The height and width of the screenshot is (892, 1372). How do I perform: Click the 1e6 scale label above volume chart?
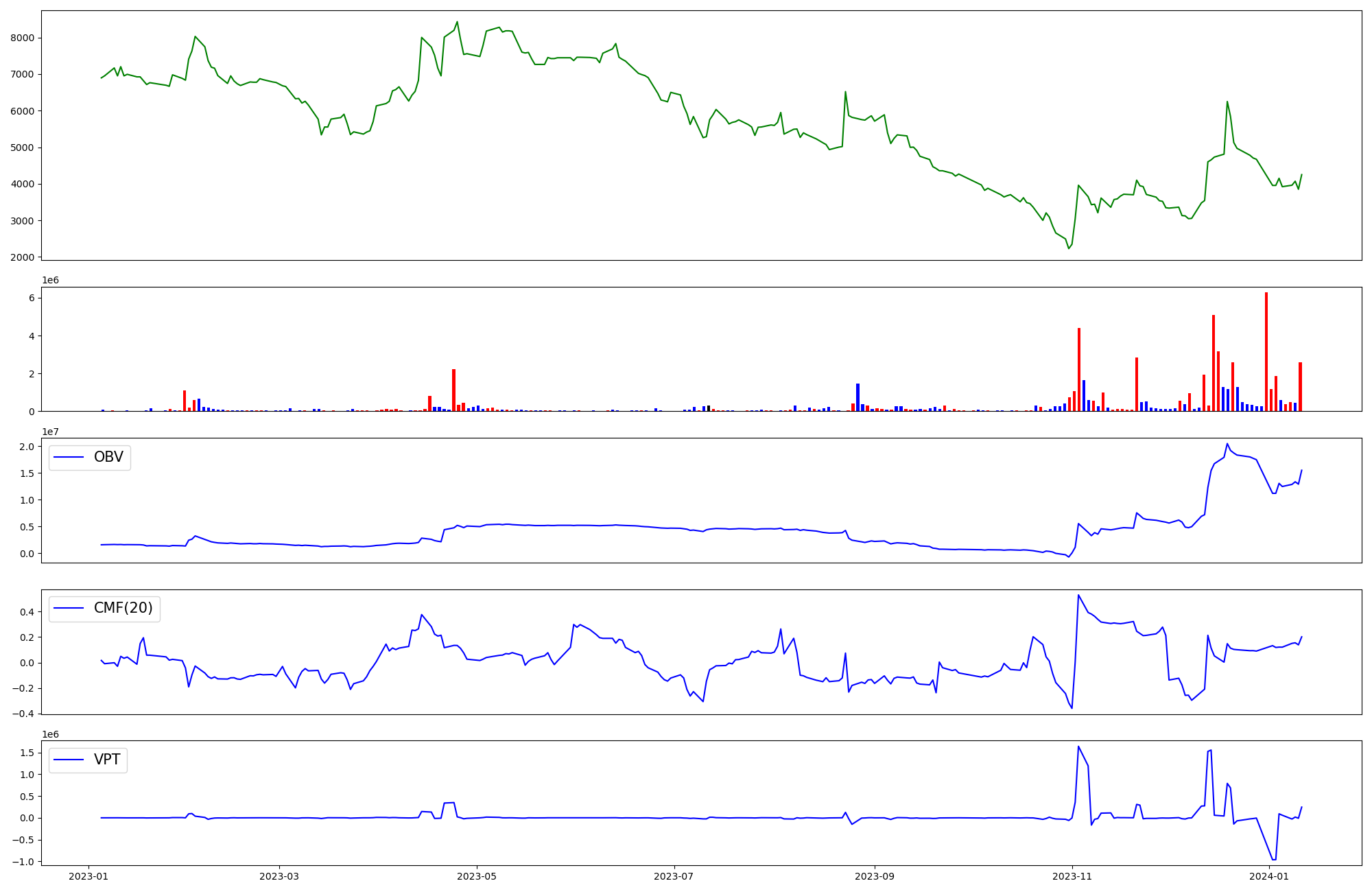pyautogui.click(x=51, y=280)
